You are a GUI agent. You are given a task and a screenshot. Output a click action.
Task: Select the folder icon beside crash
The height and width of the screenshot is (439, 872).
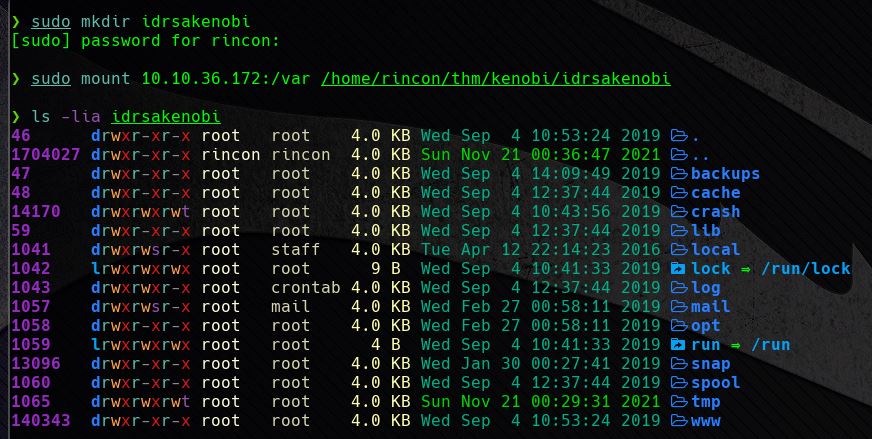point(680,211)
